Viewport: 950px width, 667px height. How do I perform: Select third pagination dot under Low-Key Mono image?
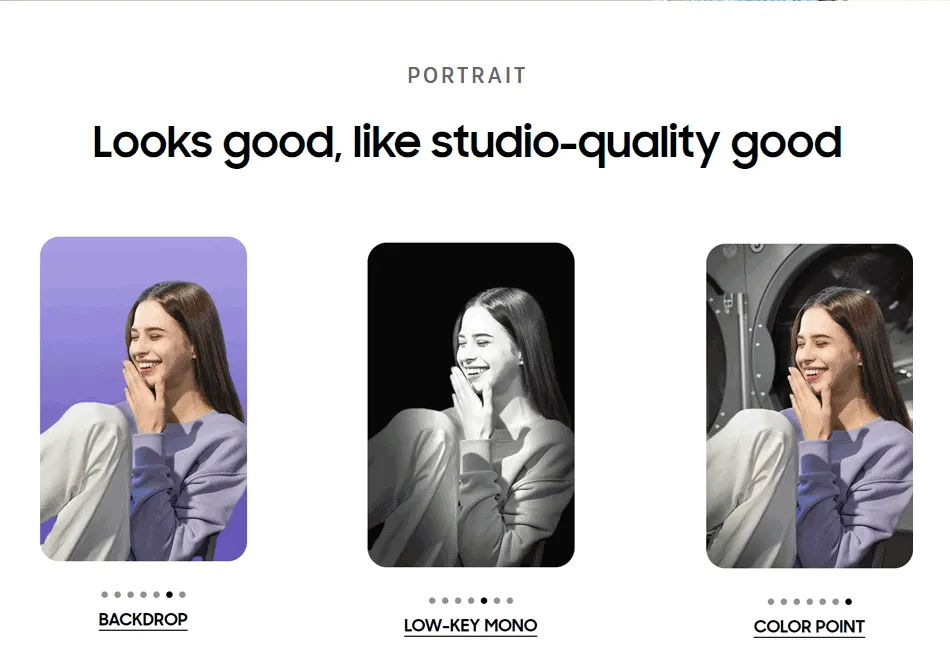(458, 601)
